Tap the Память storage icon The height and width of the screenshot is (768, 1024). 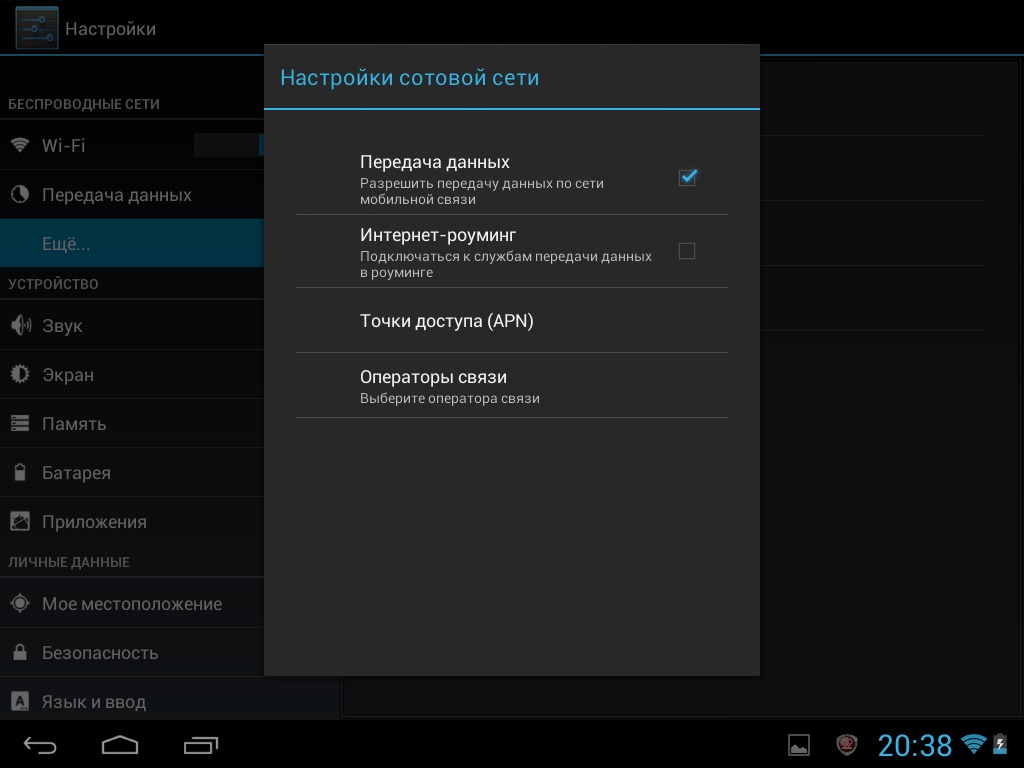click(x=20, y=424)
